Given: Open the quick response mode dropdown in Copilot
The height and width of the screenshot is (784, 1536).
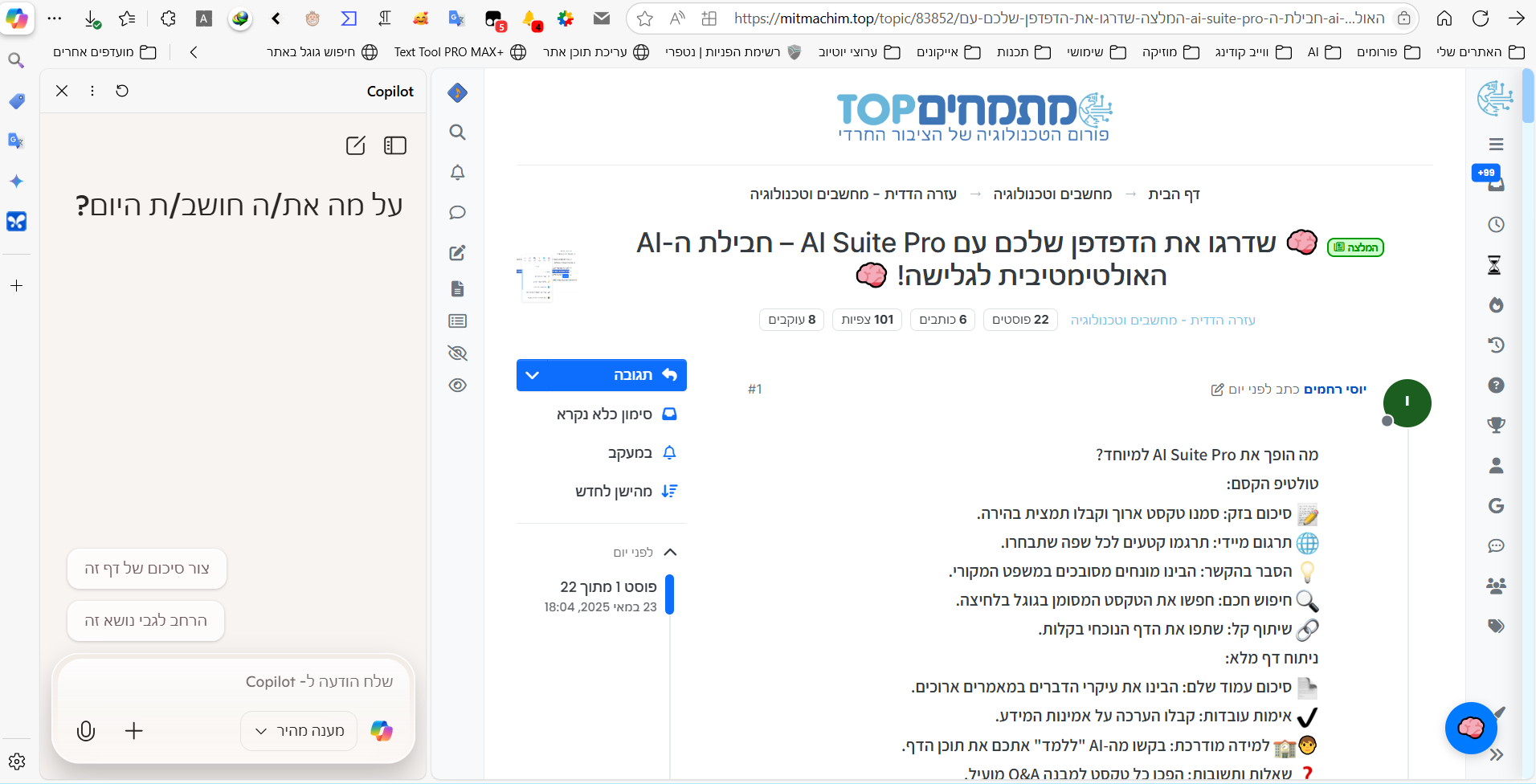Looking at the screenshot, I should pyautogui.click(x=299, y=731).
